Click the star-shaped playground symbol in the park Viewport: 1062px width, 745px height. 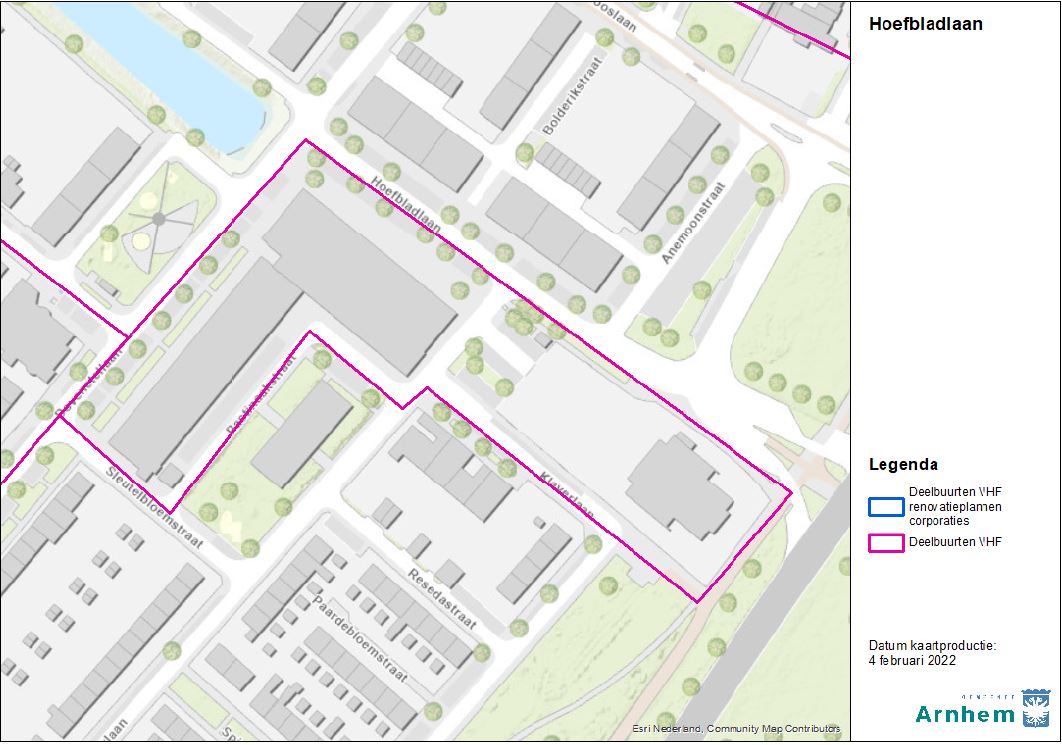point(157,219)
